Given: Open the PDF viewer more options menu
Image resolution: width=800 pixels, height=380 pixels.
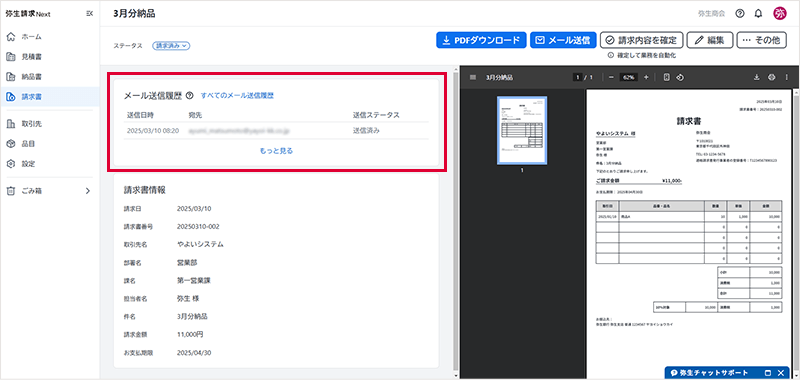Looking at the screenshot, I should pos(786,78).
